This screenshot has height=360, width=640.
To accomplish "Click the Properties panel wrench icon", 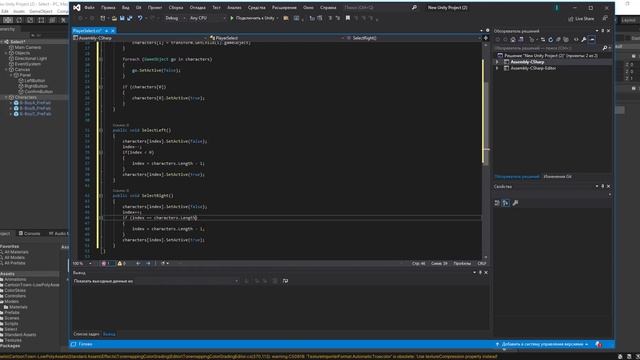I will coord(515,203).
